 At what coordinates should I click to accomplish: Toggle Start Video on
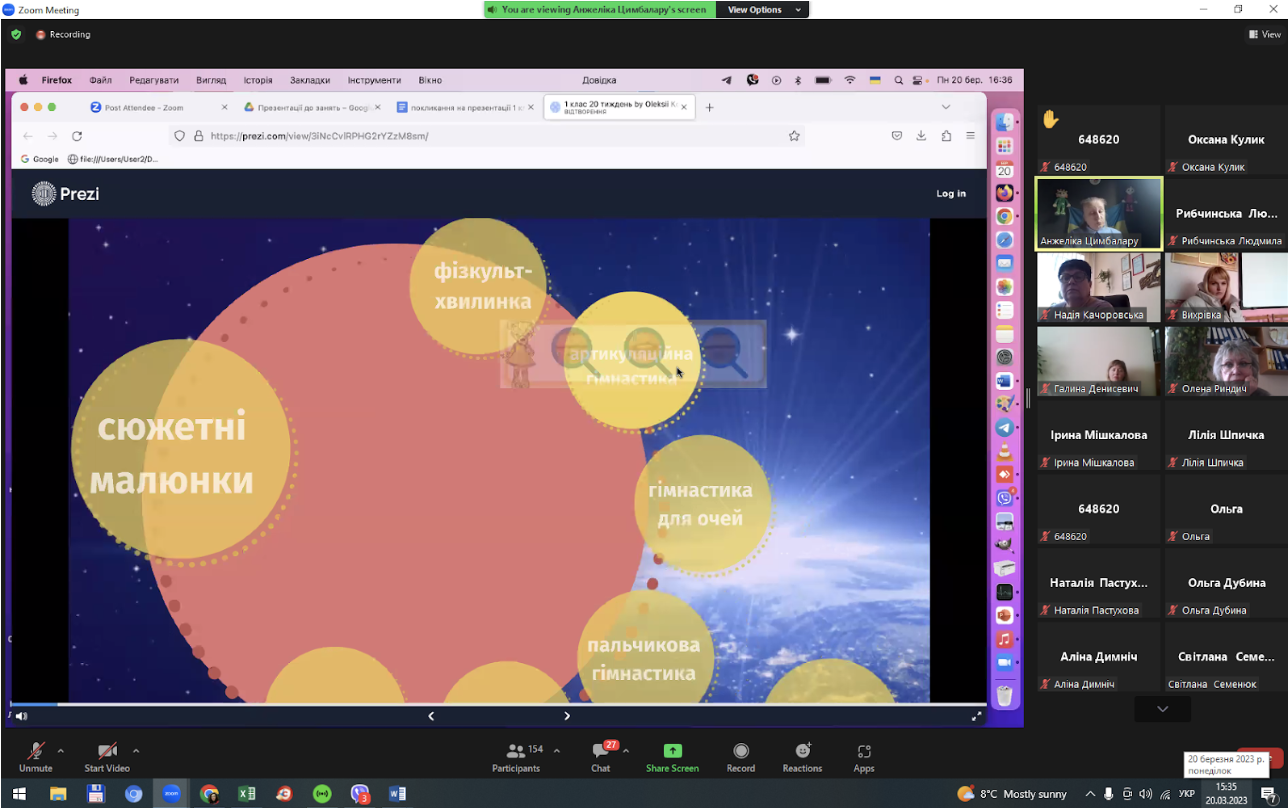(x=107, y=757)
